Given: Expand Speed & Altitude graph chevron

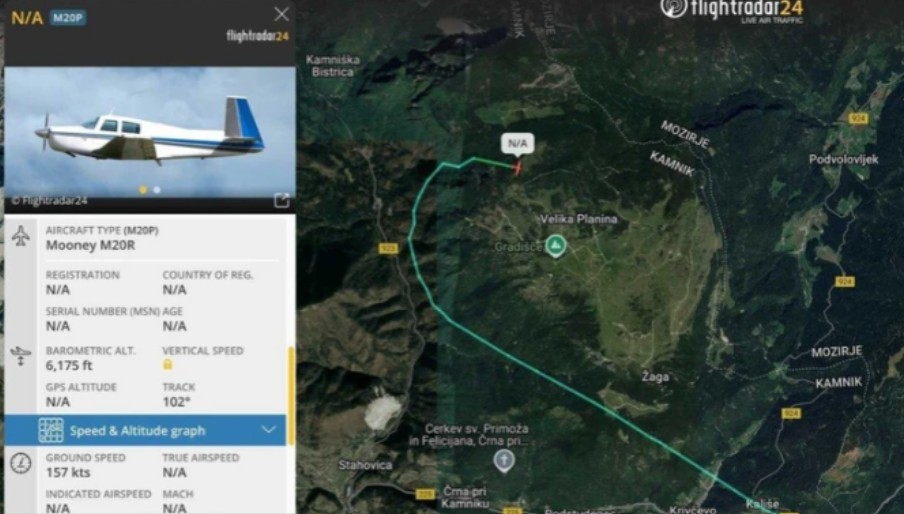Looking at the screenshot, I should [269, 430].
